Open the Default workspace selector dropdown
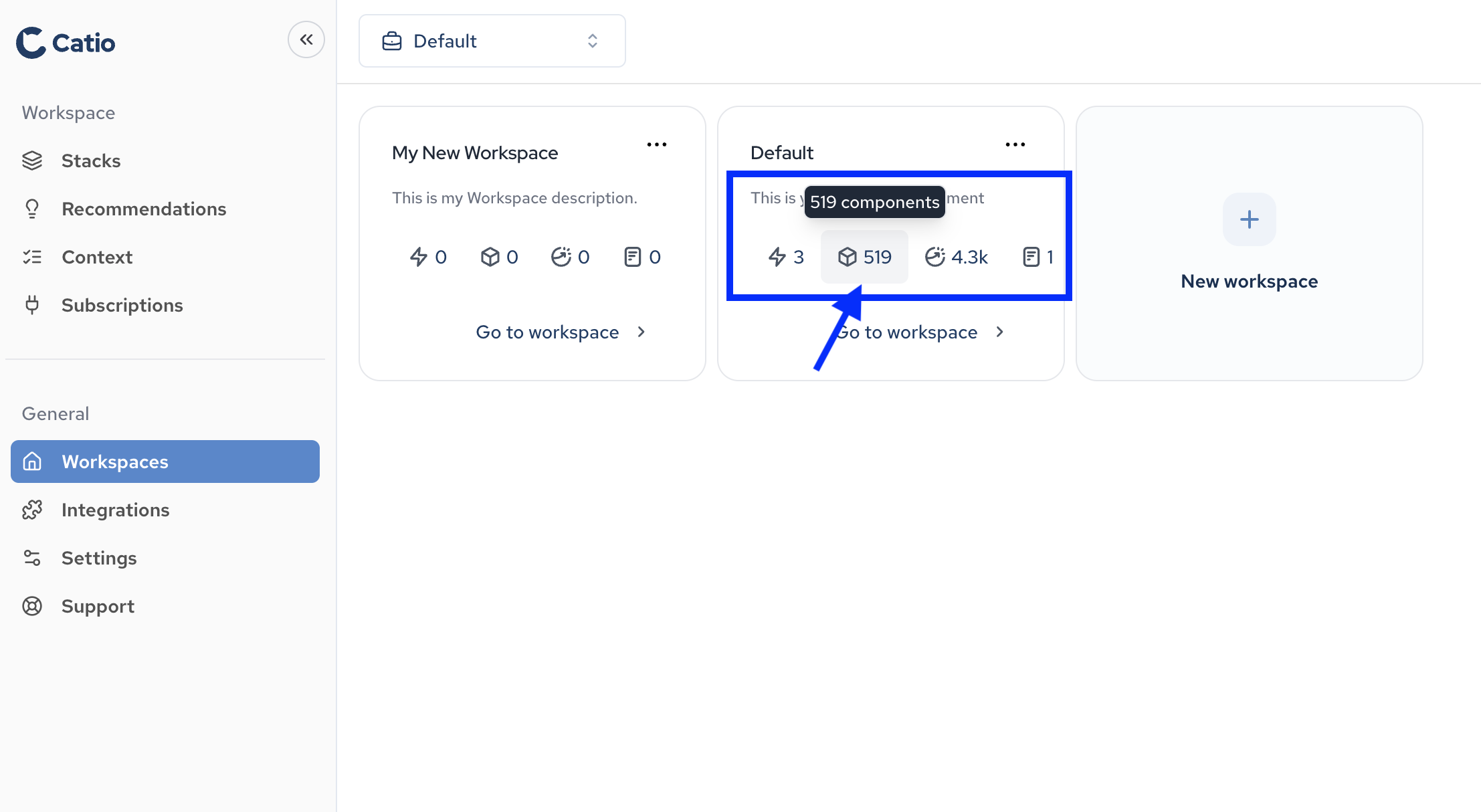1481x812 pixels. [x=492, y=41]
